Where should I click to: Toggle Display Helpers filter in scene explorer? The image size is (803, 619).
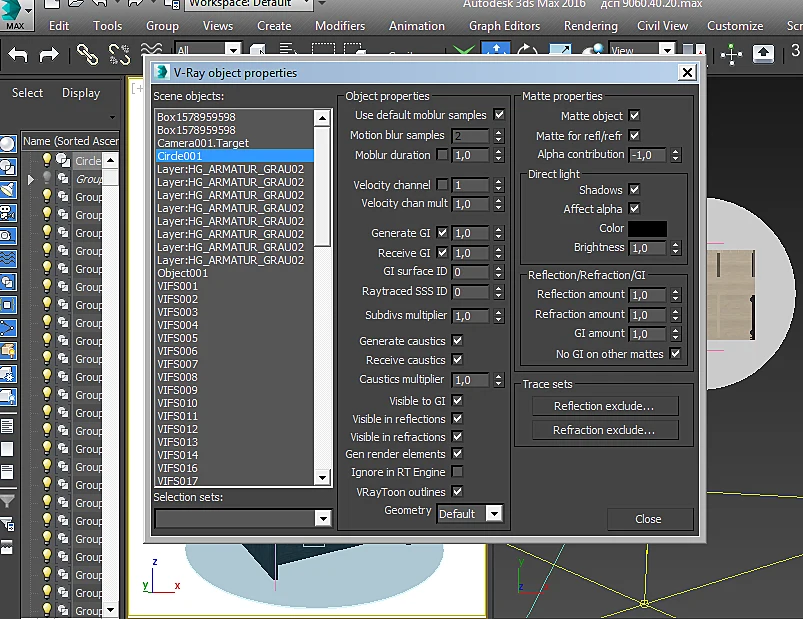point(8,236)
